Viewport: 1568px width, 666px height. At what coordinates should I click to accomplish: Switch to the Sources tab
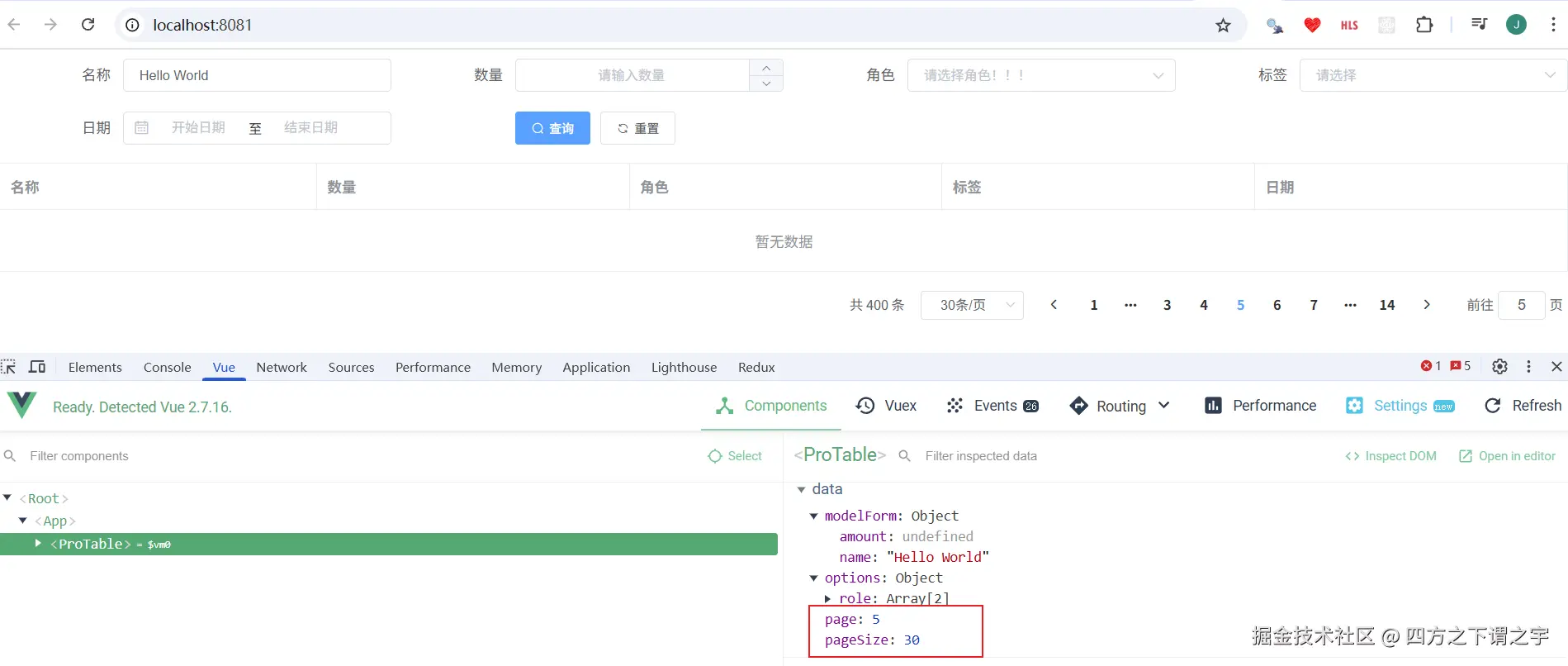point(351,367)
